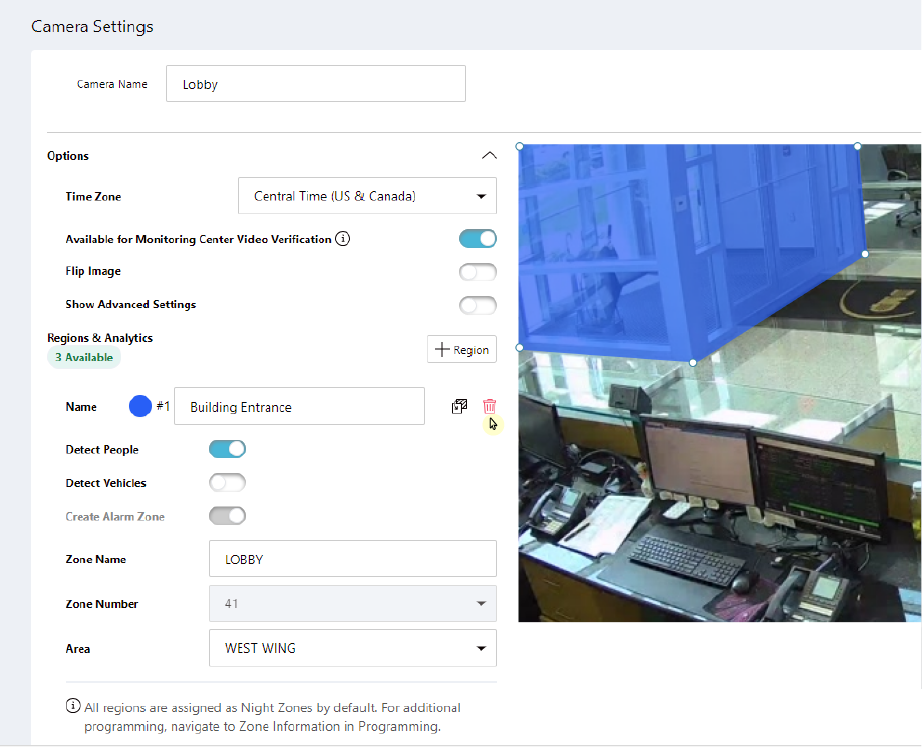The image size is (922, 747).
Task: Turn off Detect People toggle
Action: [227, 449]
